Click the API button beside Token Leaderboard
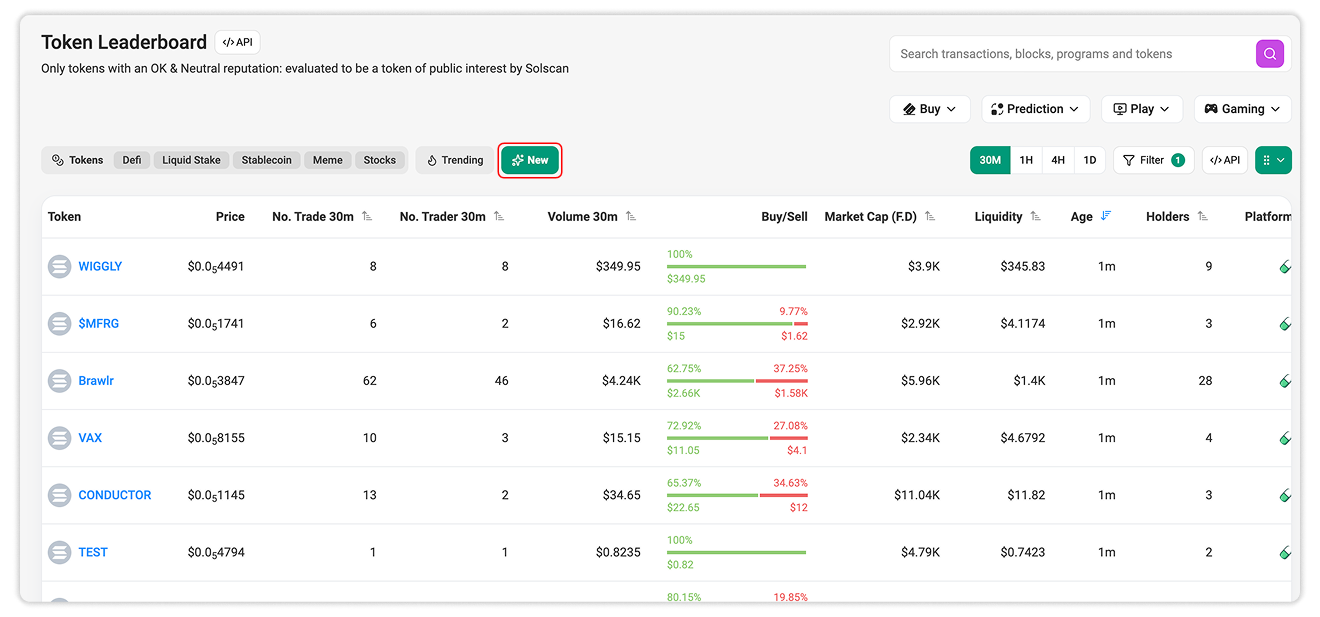Viewport: 1320px width, 617px height. click(x=237, y=42)
